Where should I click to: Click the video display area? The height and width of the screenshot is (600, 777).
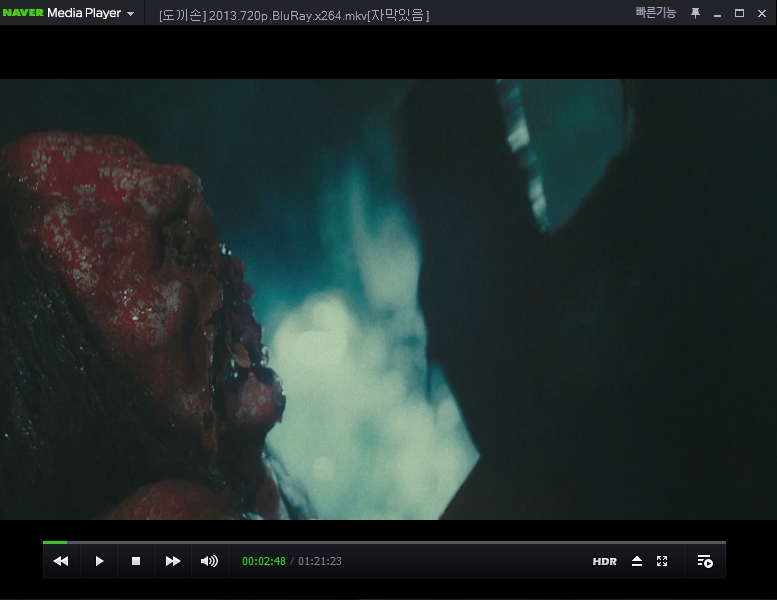coord(388,300)
